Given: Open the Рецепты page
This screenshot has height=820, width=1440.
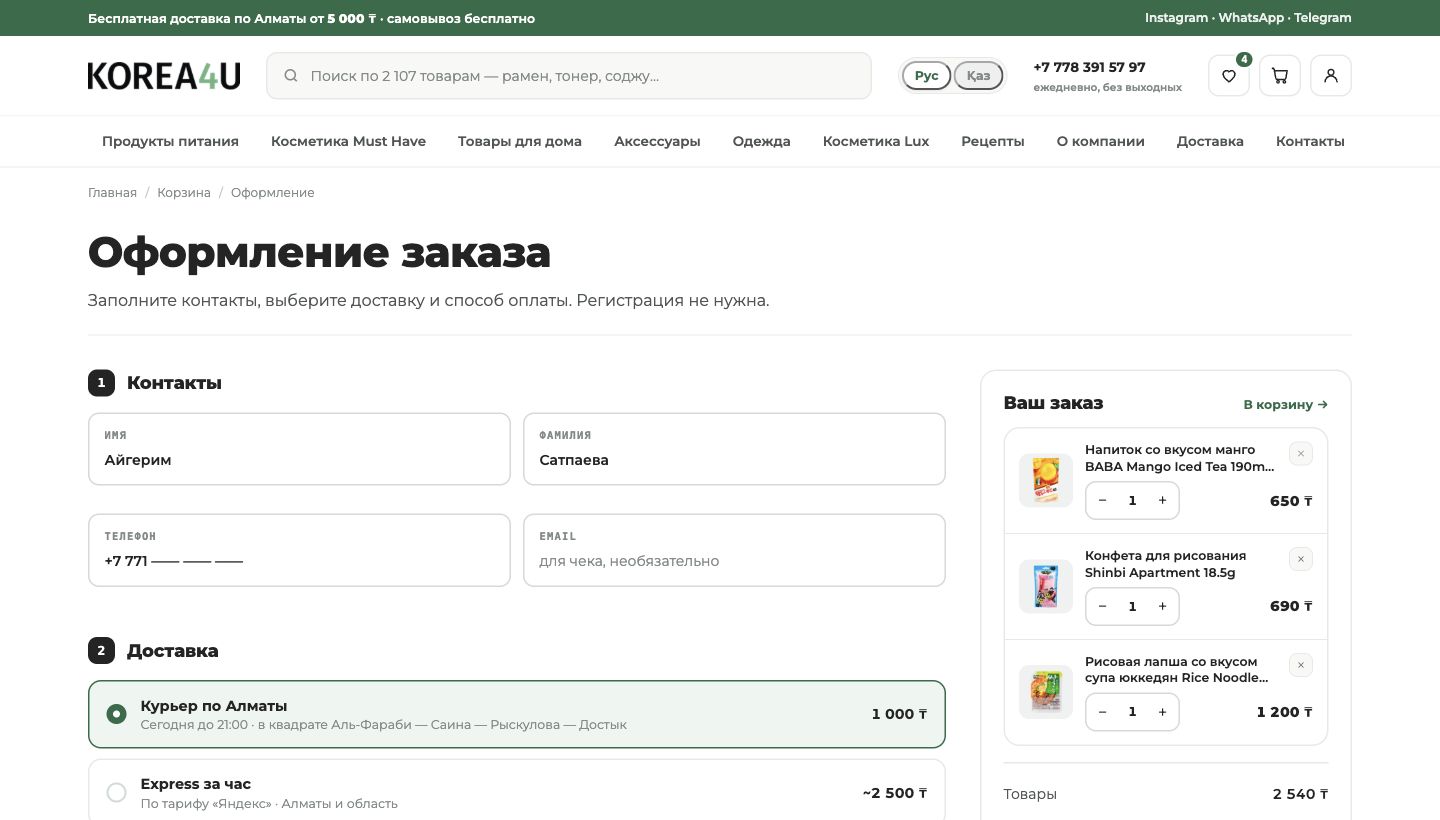Looking at the screenshot, I should click(993, 141).
